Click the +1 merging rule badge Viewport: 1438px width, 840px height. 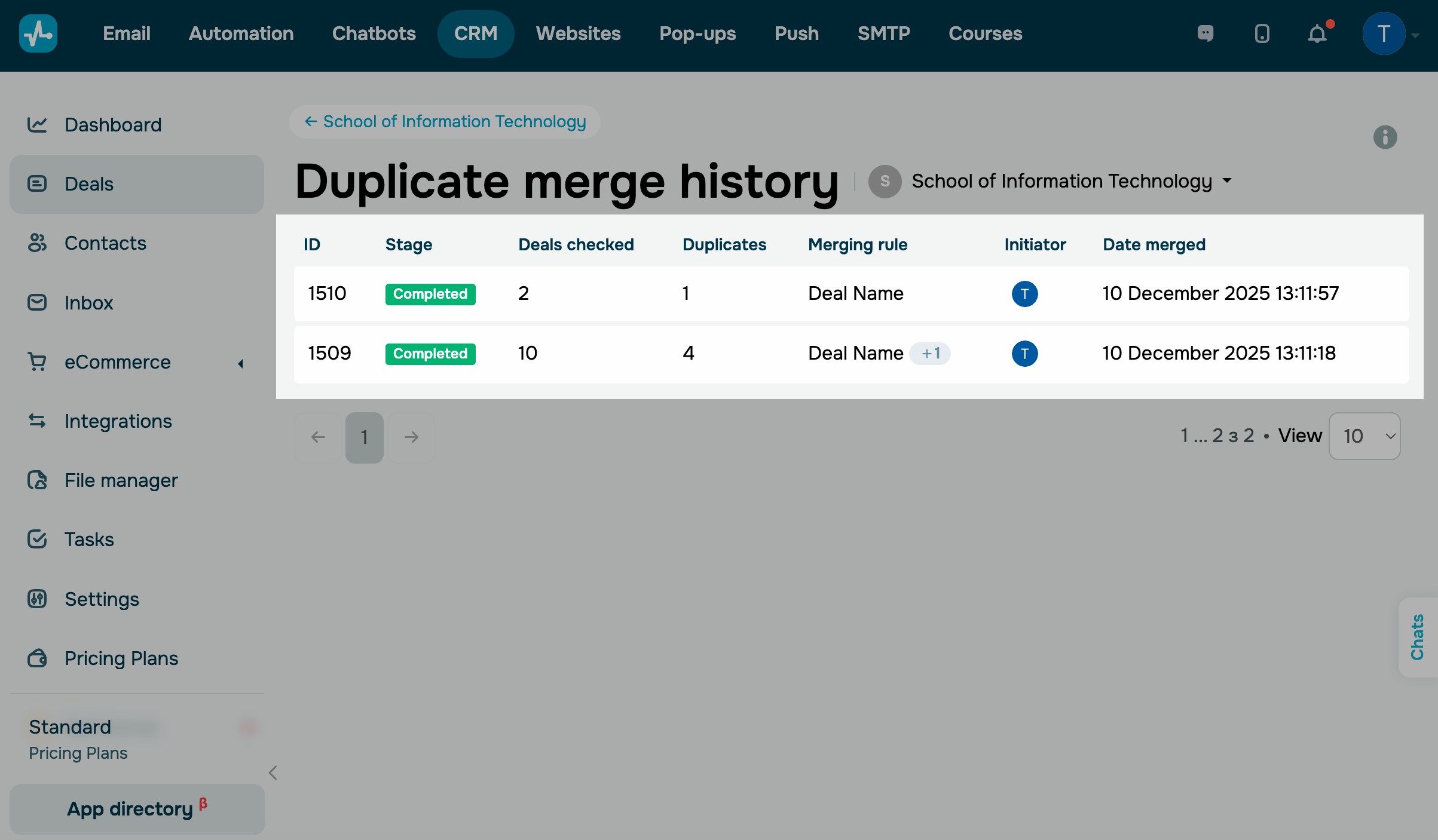930,354
